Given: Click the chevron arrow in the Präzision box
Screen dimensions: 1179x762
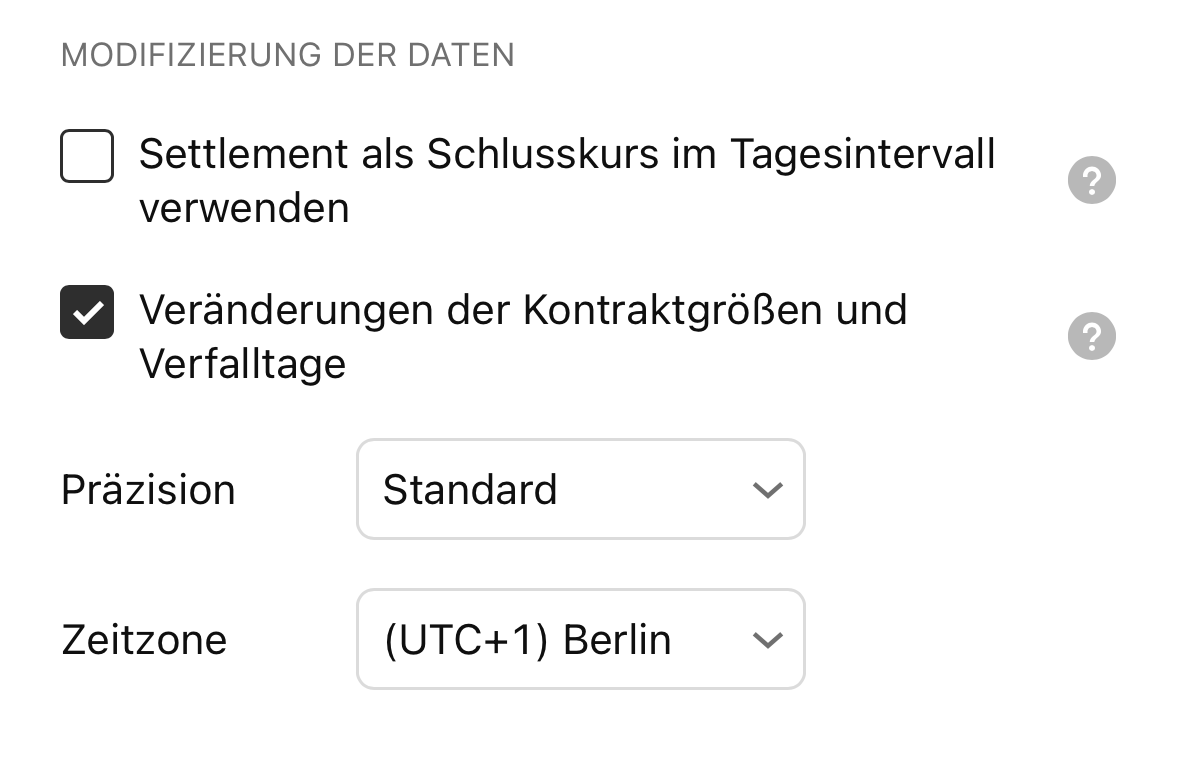Looking at the screenshot, I should (766, 490).
